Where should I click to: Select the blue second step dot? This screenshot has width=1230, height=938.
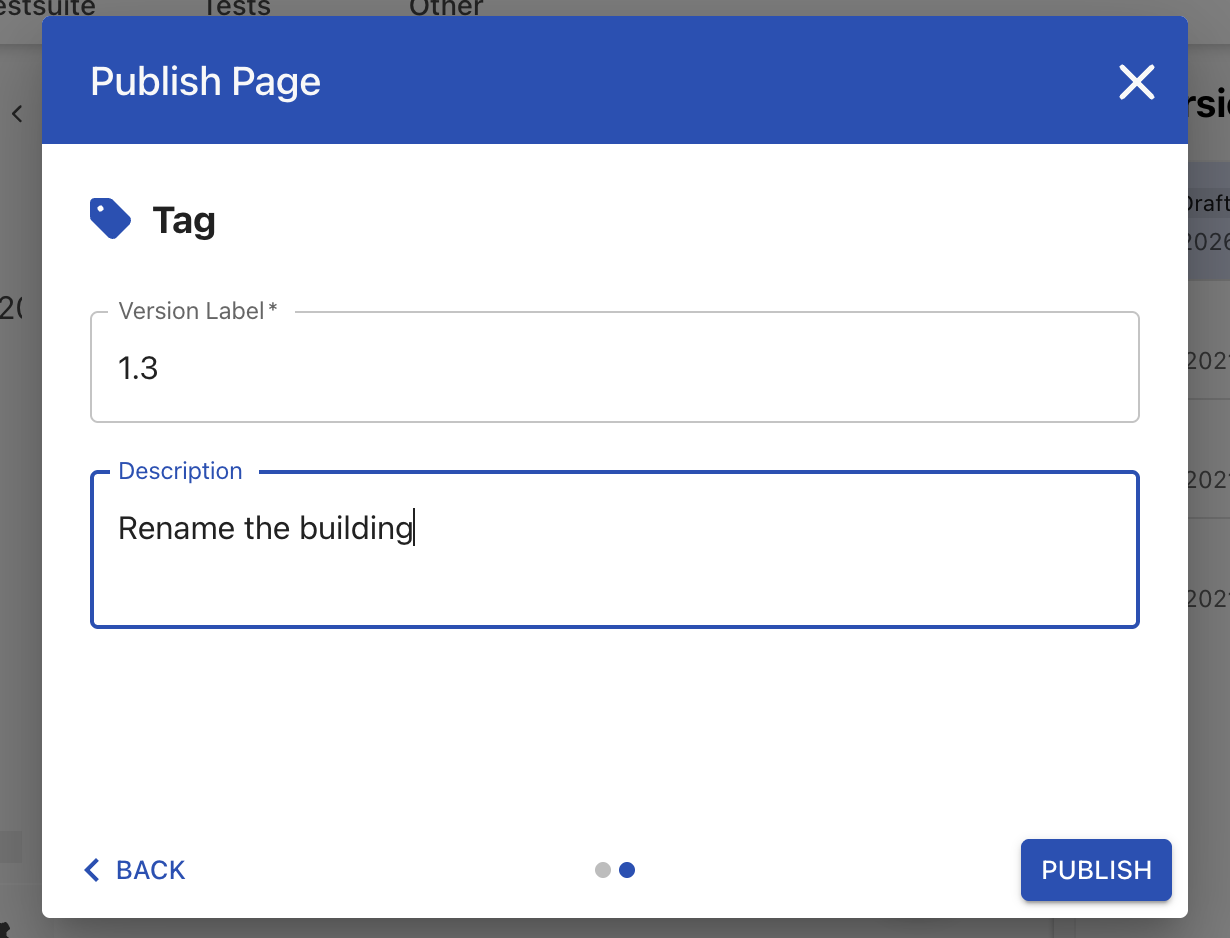627,870
